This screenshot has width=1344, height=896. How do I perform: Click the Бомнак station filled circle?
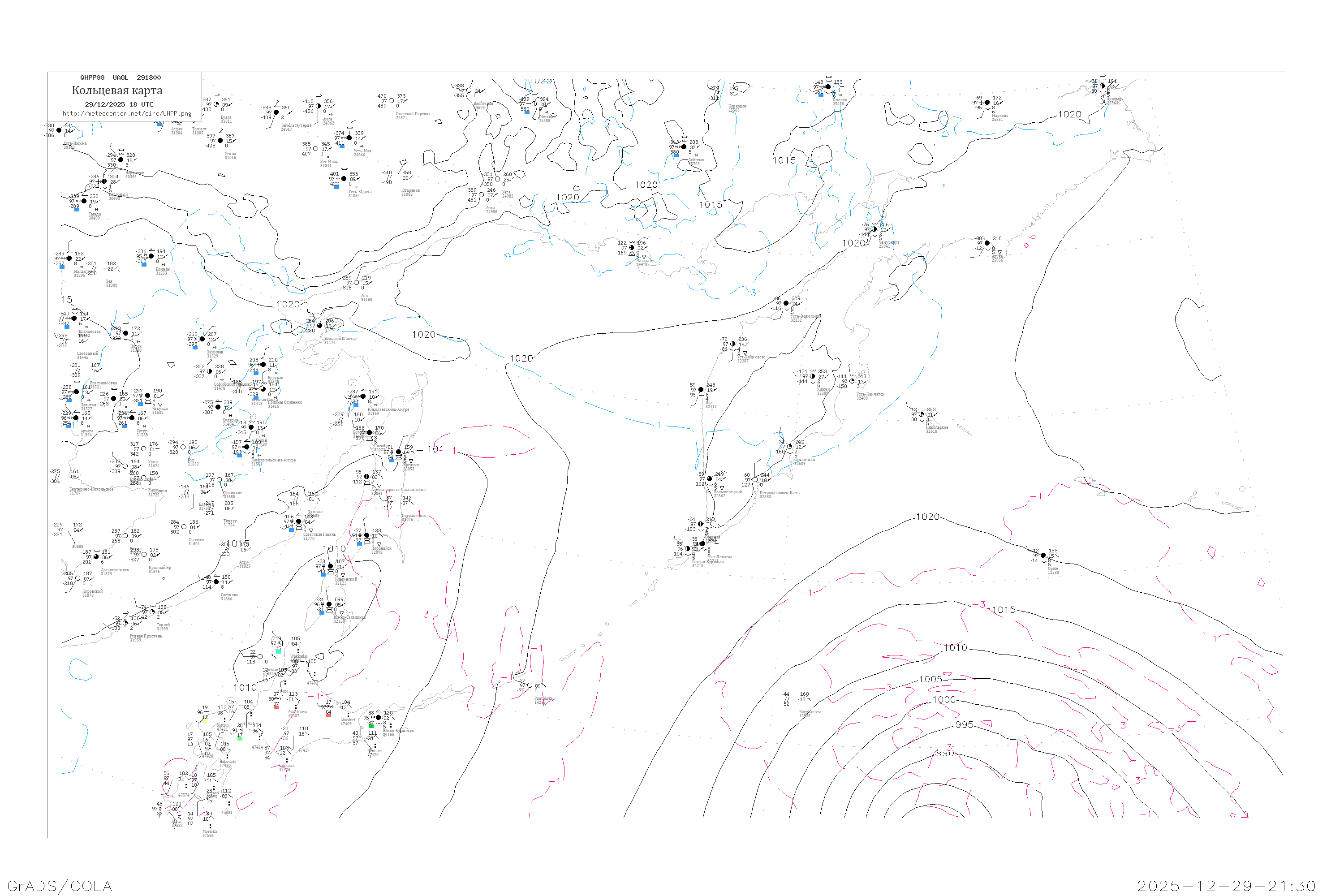[151, 257]
